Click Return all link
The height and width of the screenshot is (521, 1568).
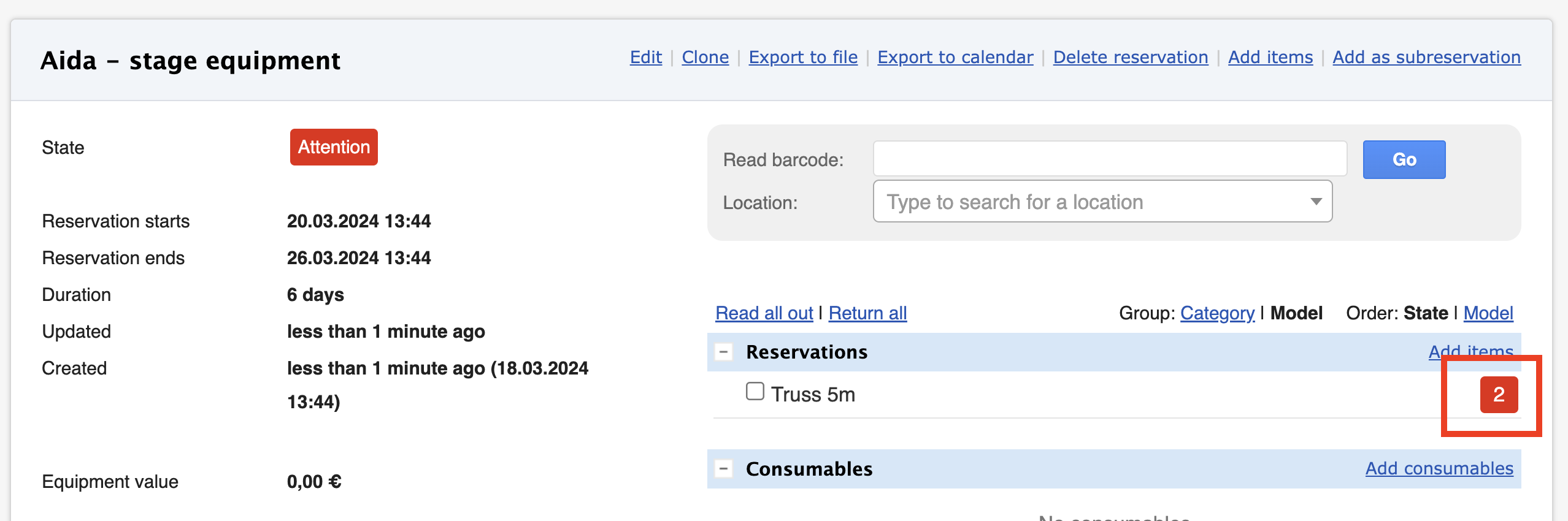867,313
